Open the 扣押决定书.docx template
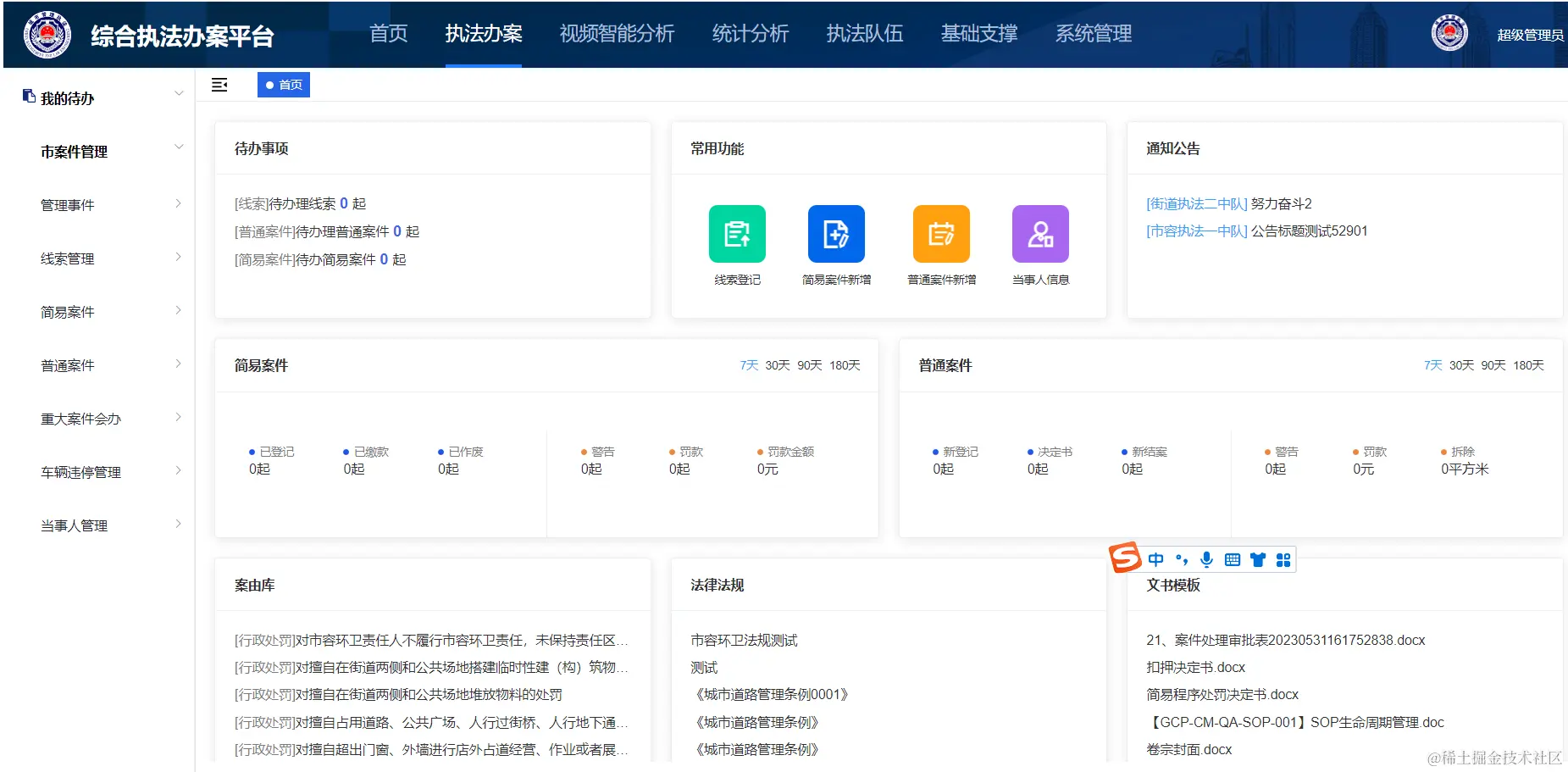This screenshot has height=772, width=1568. pos(1196,667)
